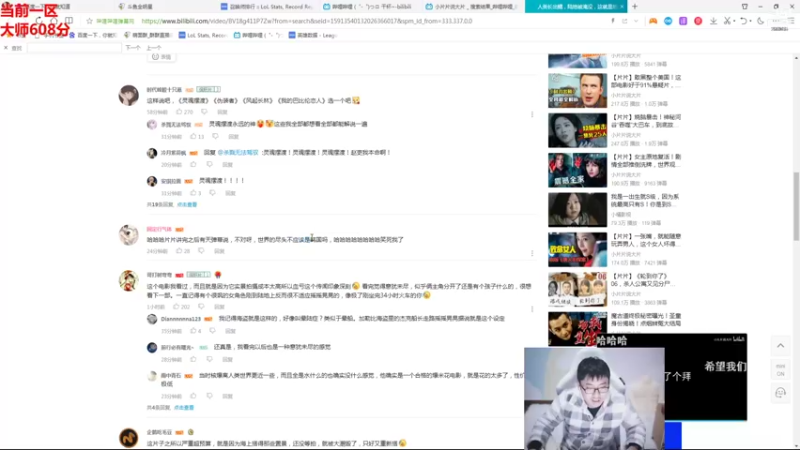
Task: Toggle the mini player ON switch
Action: pyautogui.click(x=780, y=370)
